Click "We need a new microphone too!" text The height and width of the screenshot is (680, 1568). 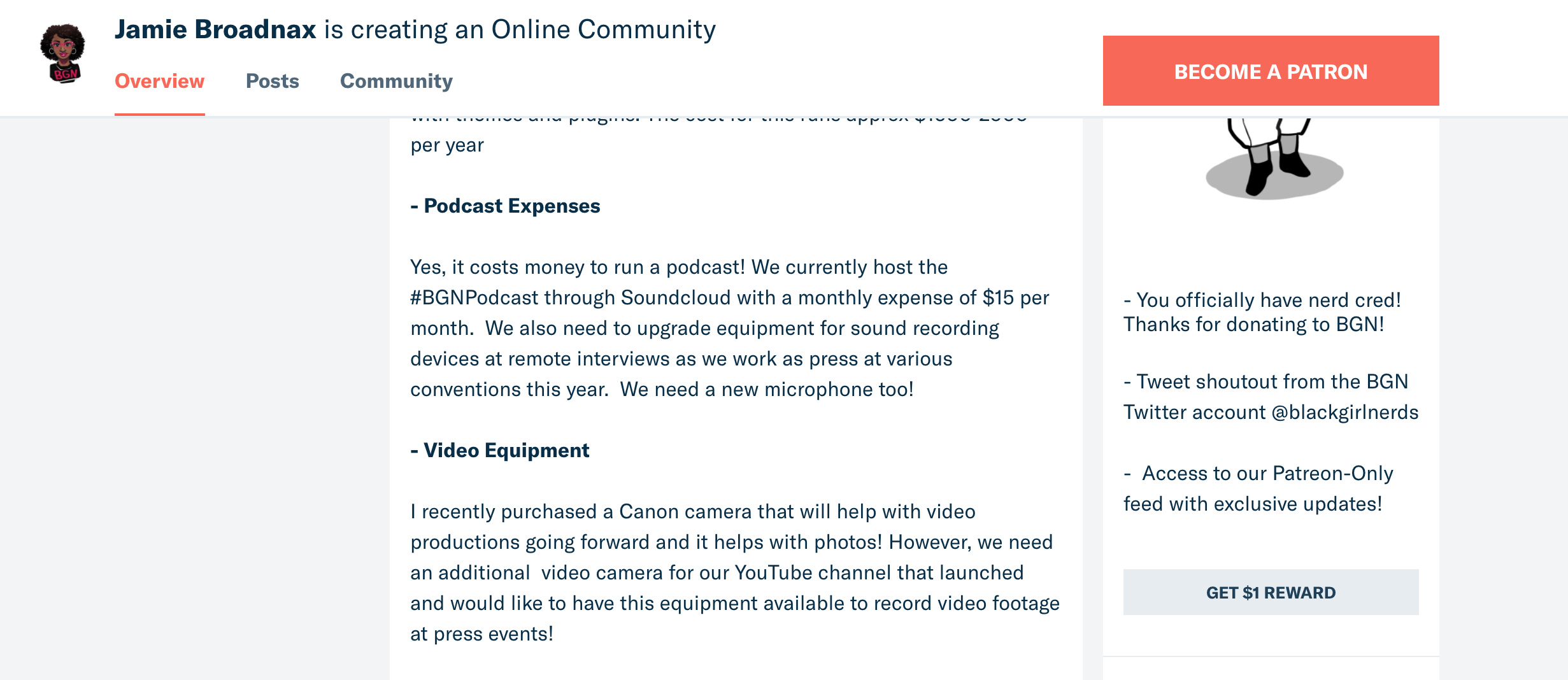point(767,389)
